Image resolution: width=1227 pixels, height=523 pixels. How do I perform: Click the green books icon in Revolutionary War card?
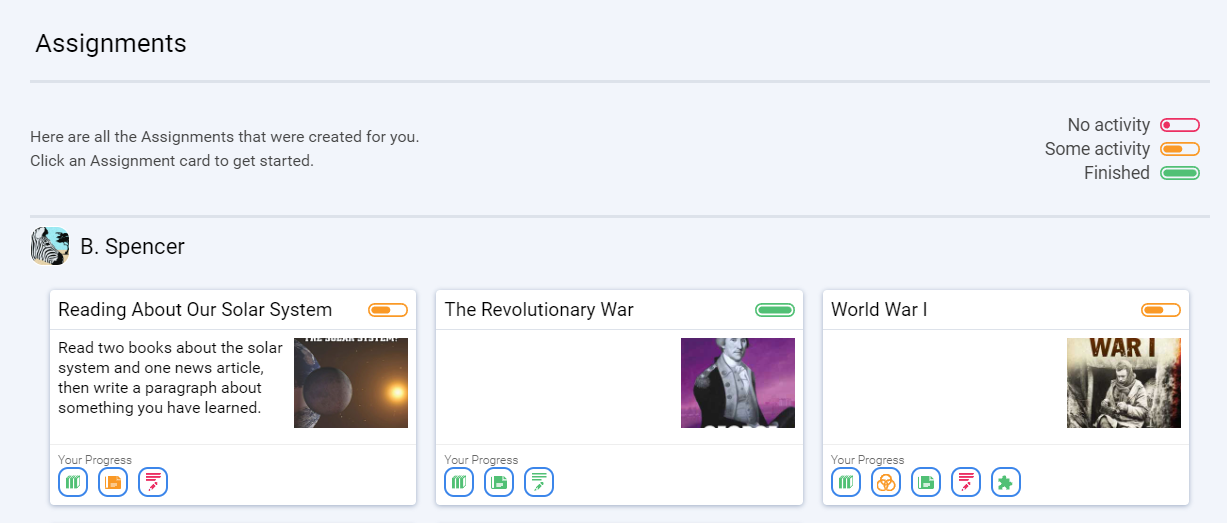pyautogui.click(x=459, y=482)
